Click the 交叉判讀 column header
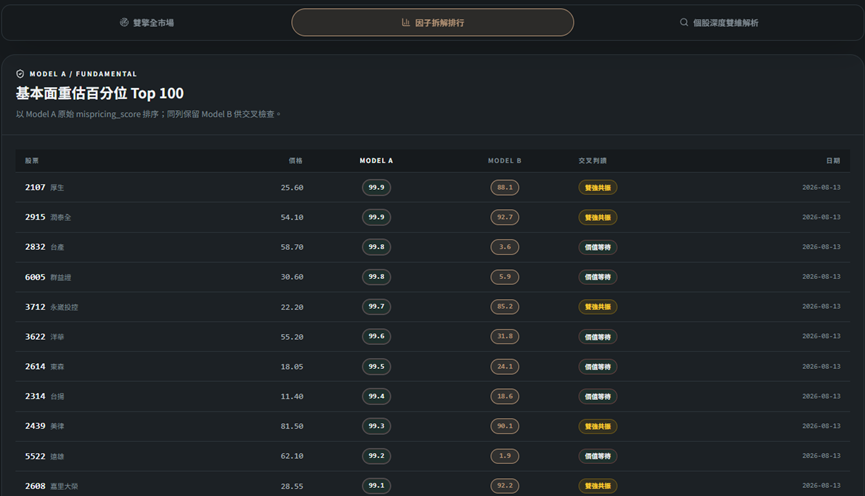865x496 pixels. (x=592, y=161)
